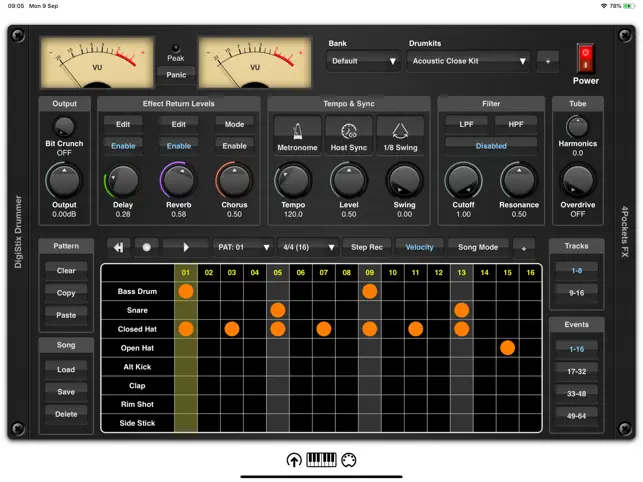Click the Overdrive knob
The width and height of the screenshot is (643, 482).
pyautogui.click(x=577, y=180)
